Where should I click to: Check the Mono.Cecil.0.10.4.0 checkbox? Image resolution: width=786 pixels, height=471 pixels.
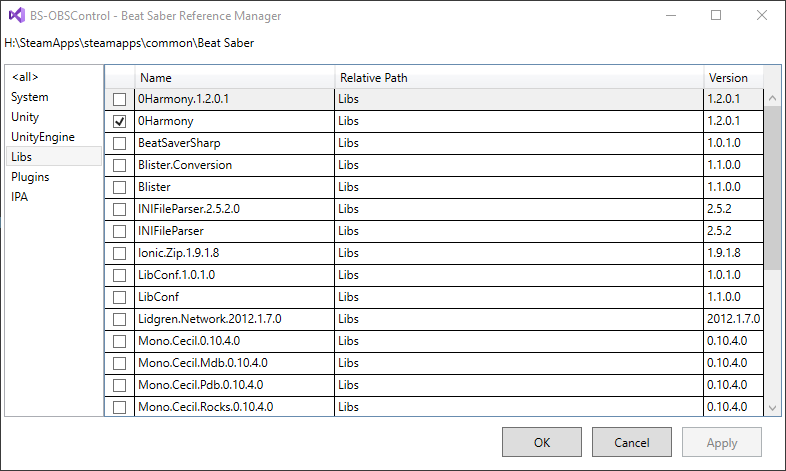(119, 342)
